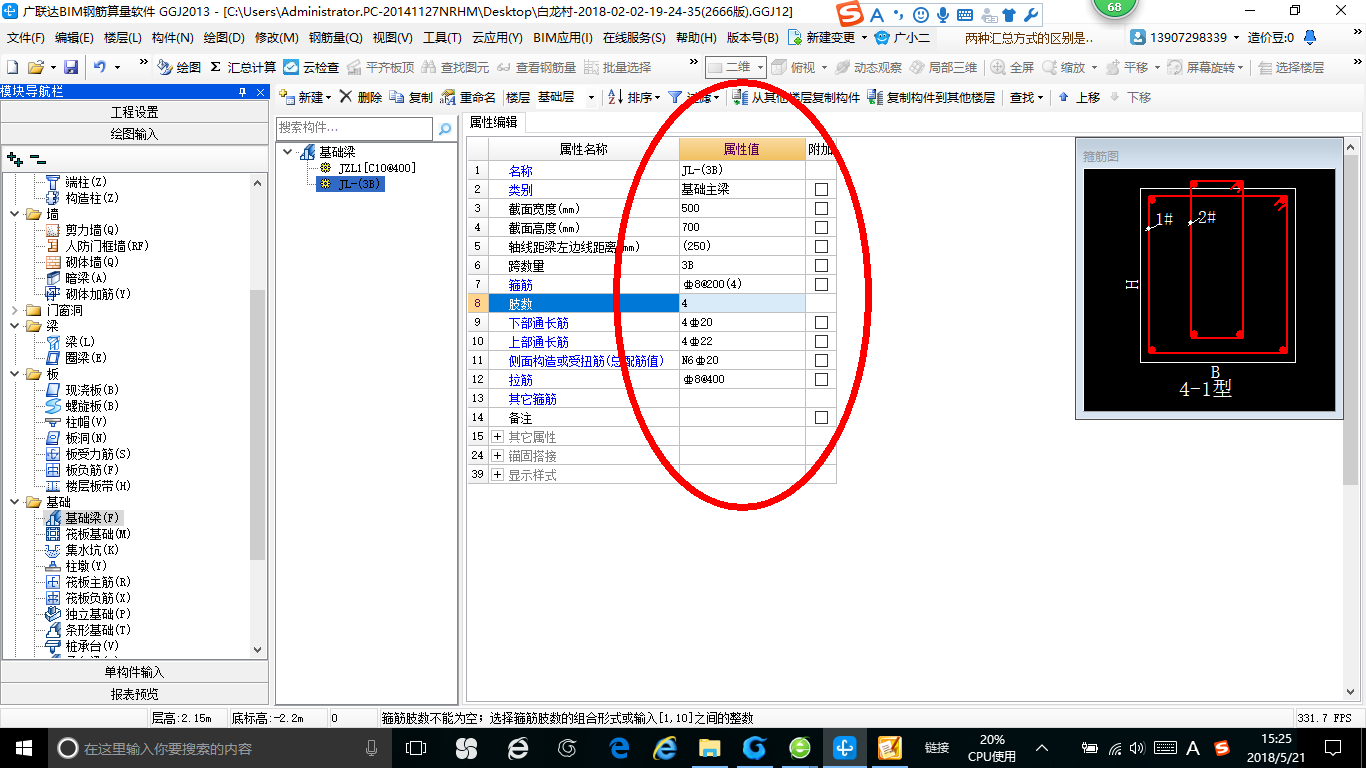Expand the 其它属性 property group
Viewport: 1366px width, 768px height.
(498, 437)
